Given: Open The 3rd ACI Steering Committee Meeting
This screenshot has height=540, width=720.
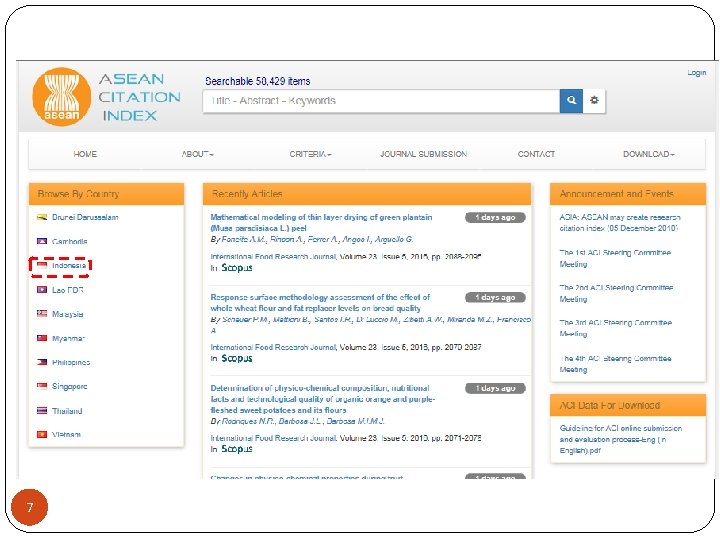Looking at the screenshot, I should pyautogui.click(x=615, y=328).
